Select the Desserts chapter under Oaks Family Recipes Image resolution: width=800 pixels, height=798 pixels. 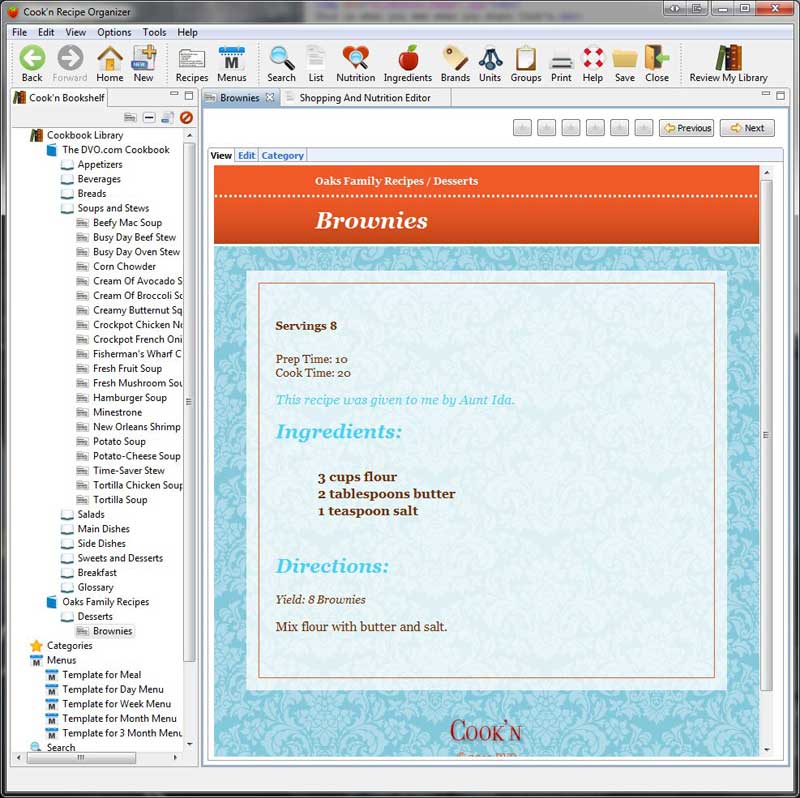point(95,616)
